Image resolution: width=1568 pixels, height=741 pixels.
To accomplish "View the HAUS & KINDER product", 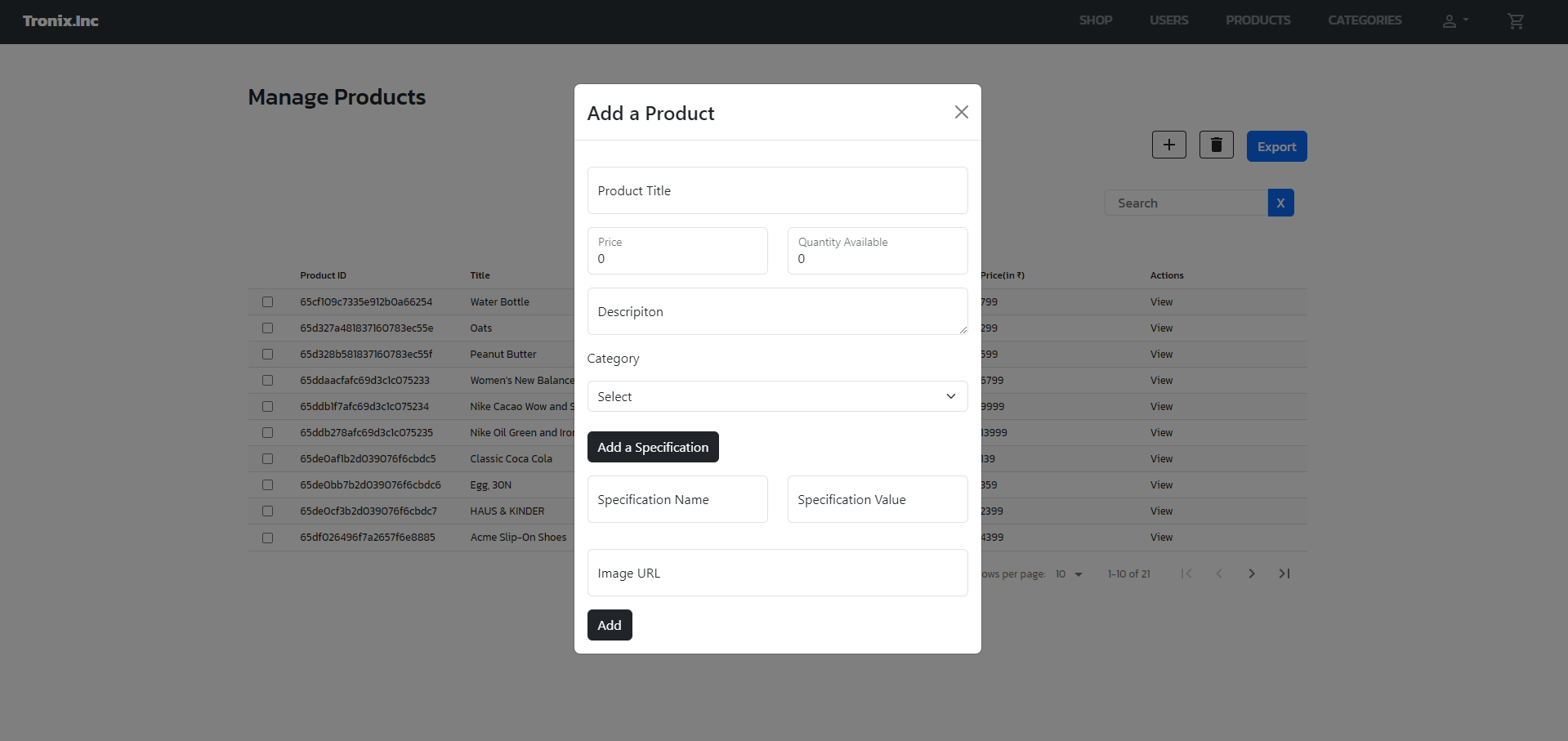I will (x=1161, y=511).
